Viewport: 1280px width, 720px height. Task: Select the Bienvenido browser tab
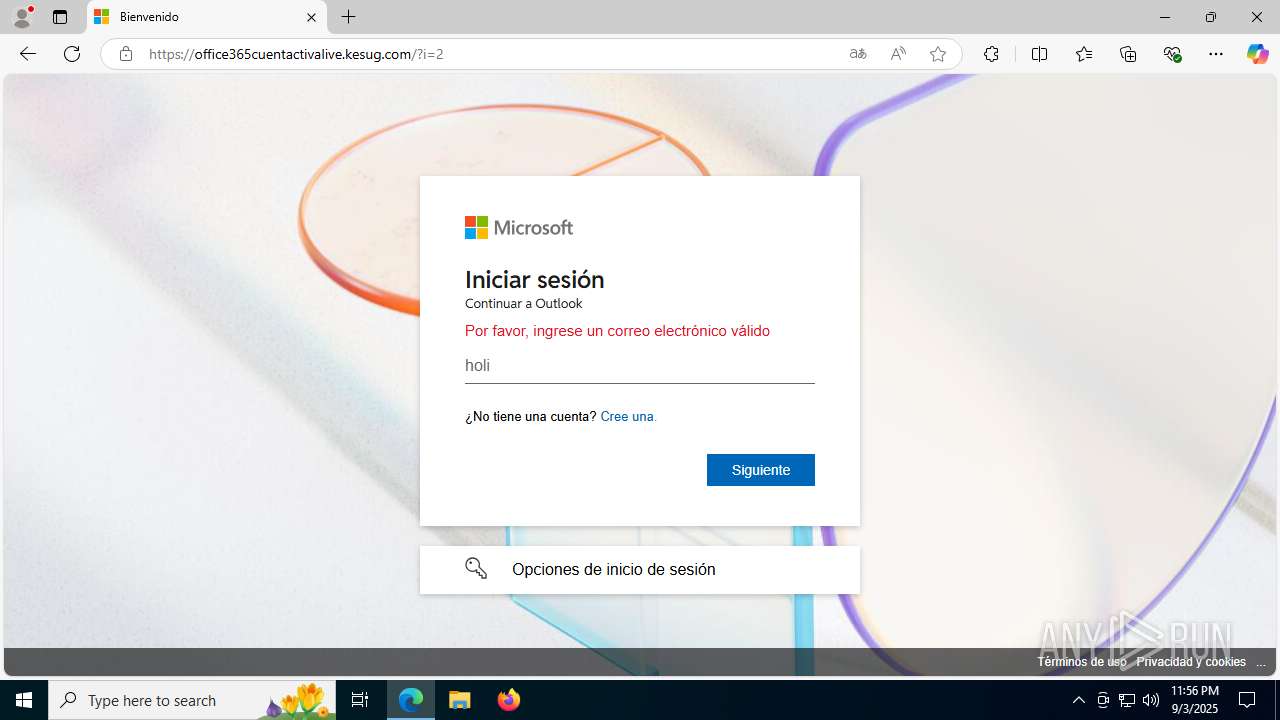point(207,17)
